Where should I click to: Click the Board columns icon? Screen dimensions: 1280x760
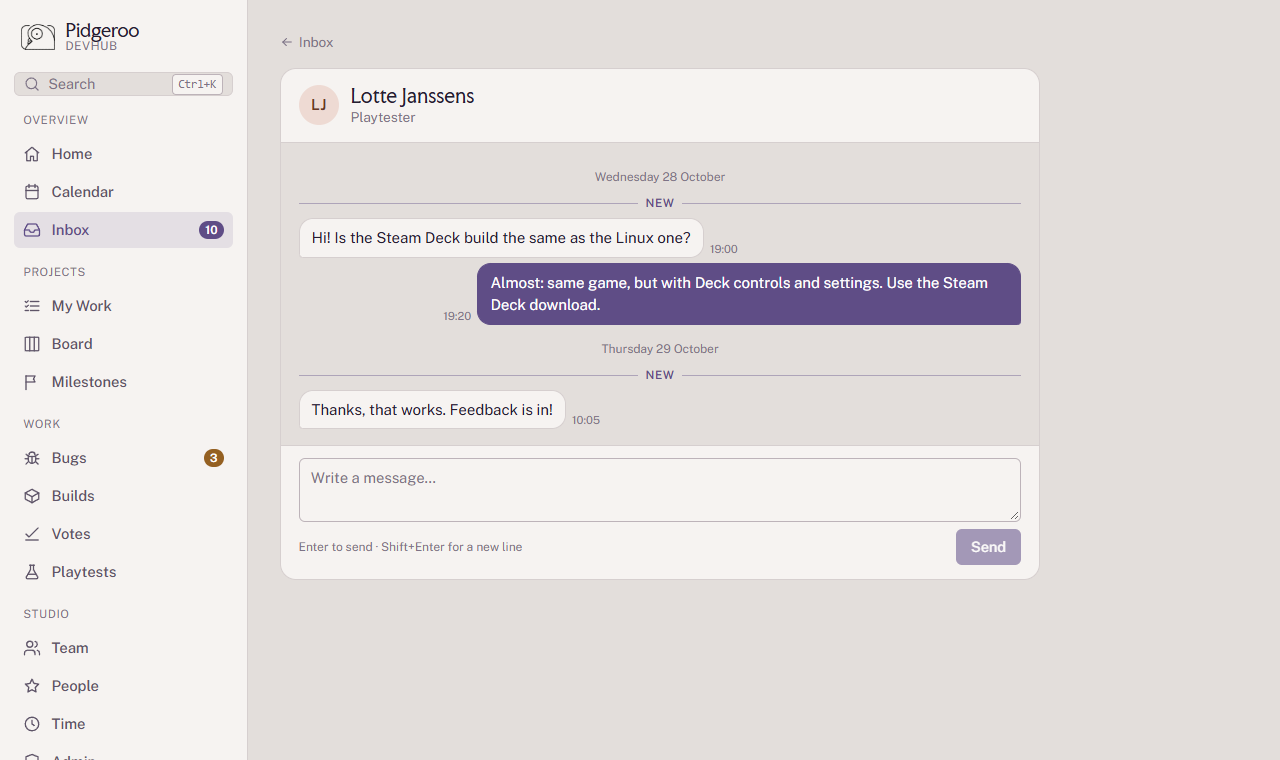(x=32, y=344)
